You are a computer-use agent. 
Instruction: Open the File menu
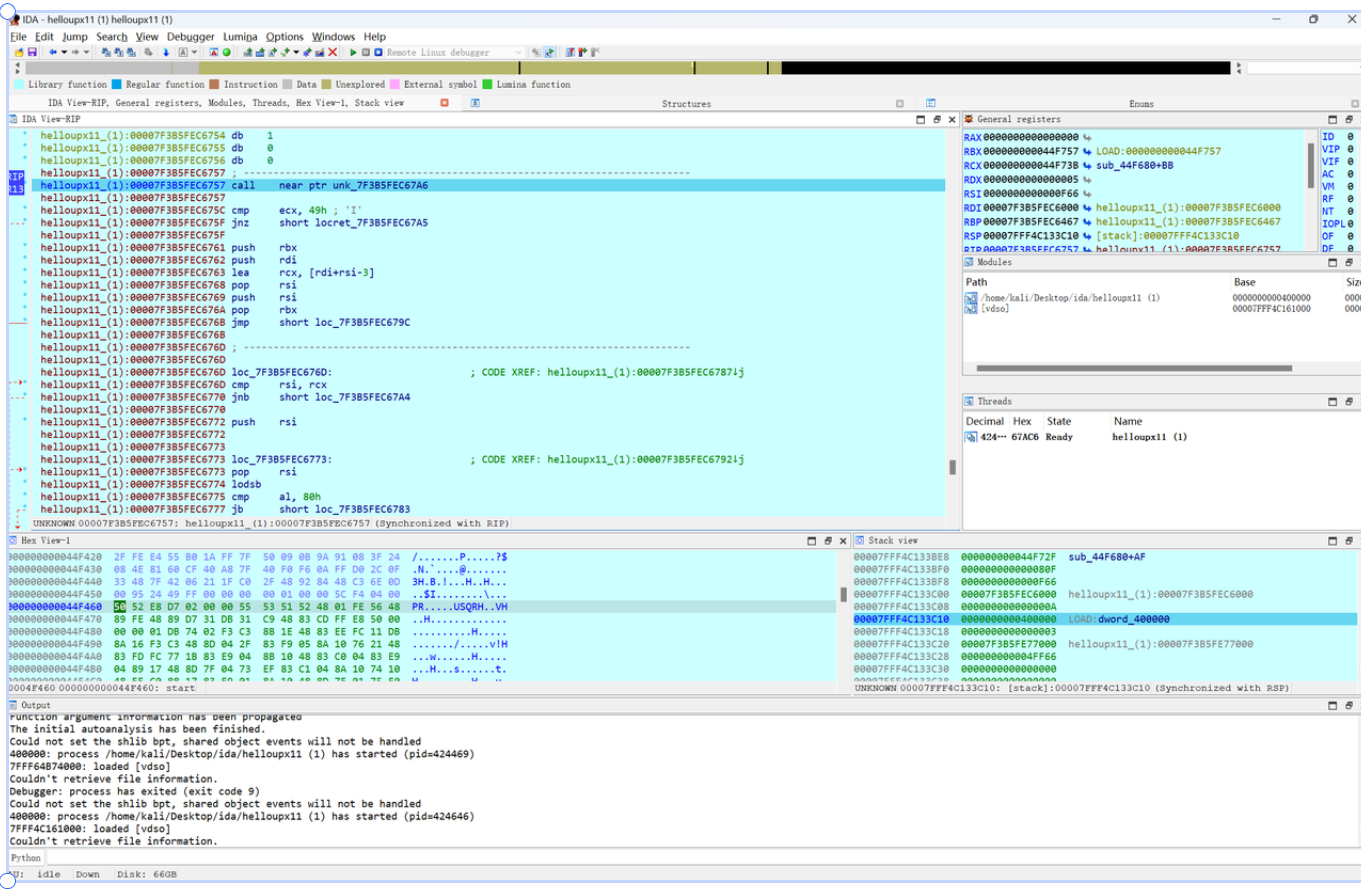18,36
